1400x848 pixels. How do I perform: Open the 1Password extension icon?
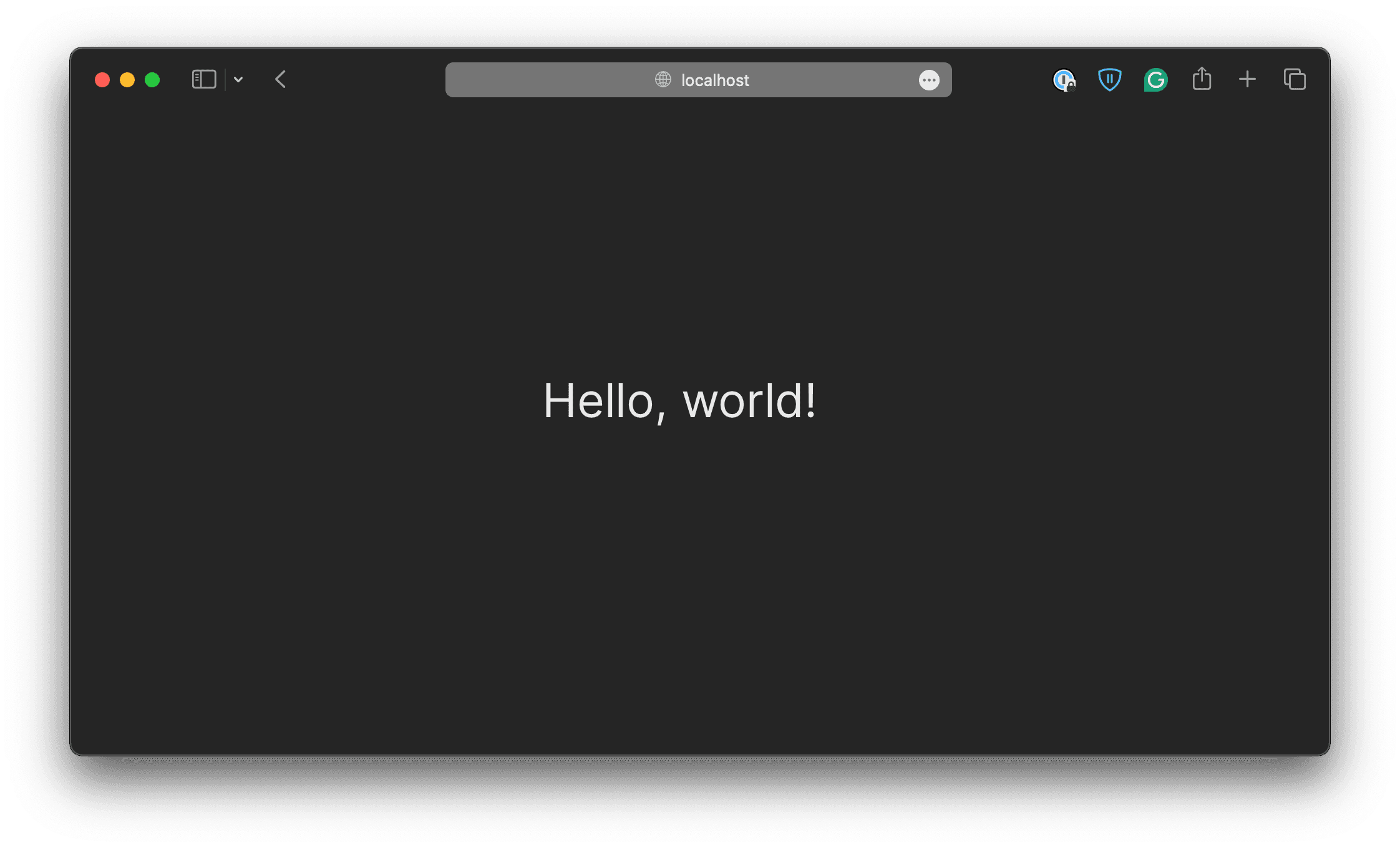coord(1064,80)
